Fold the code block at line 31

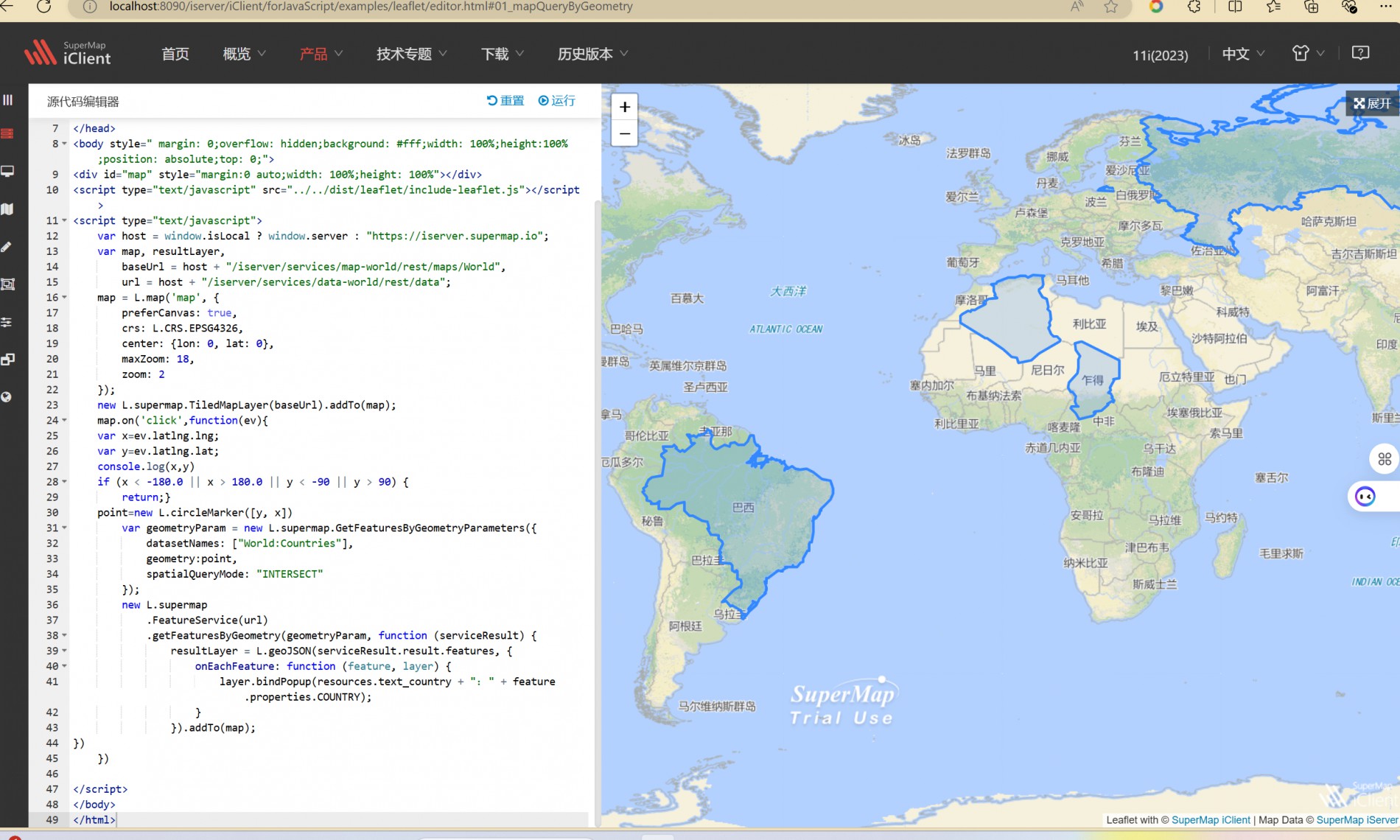64,528
